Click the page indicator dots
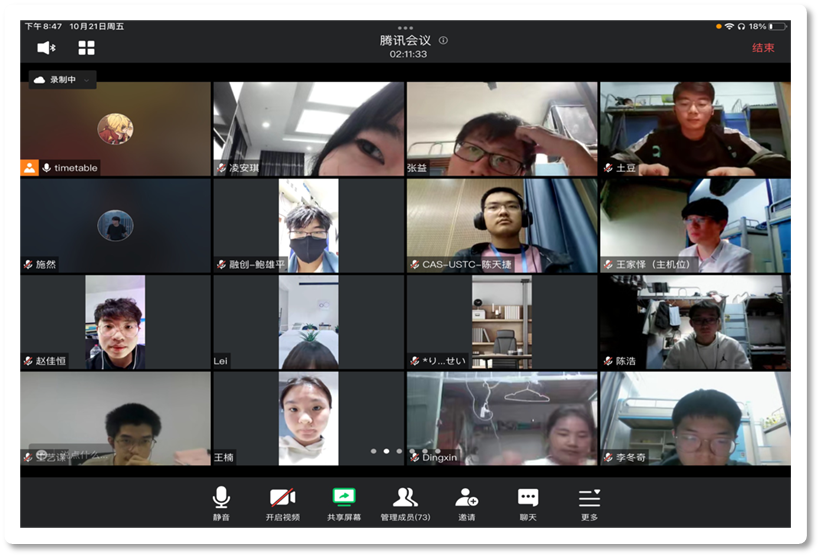820x557 pixels. coord(386,451)
